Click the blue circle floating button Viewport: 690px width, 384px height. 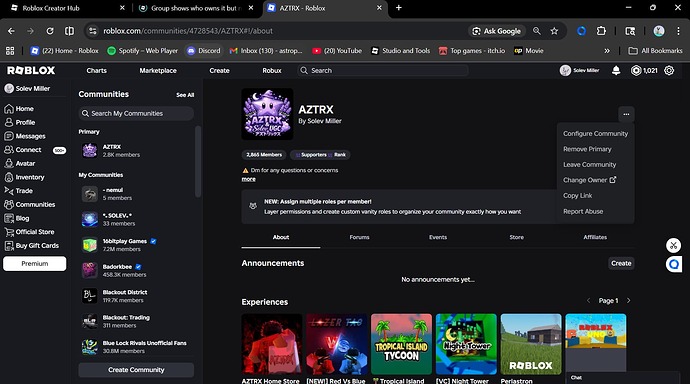[673, 264]
